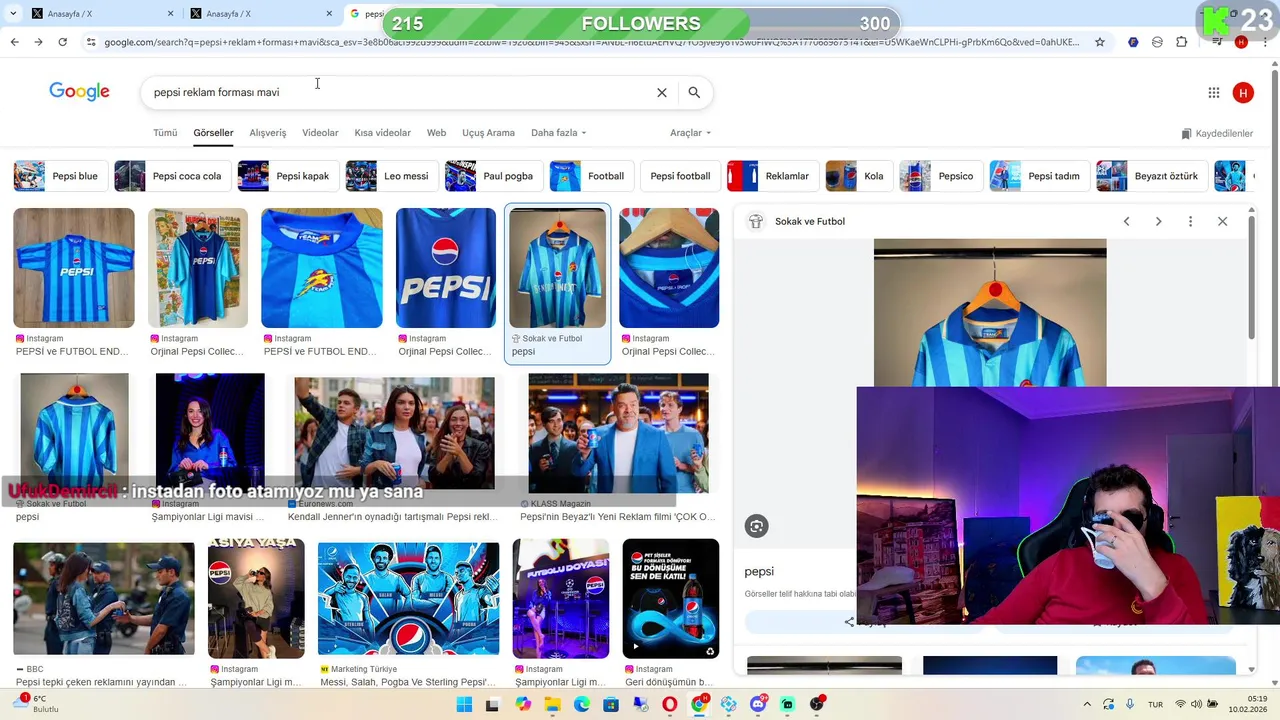Open Microsoft Store from taskbar
The width and height of the screenshot is (1280, 720).
tap(611, 705)
